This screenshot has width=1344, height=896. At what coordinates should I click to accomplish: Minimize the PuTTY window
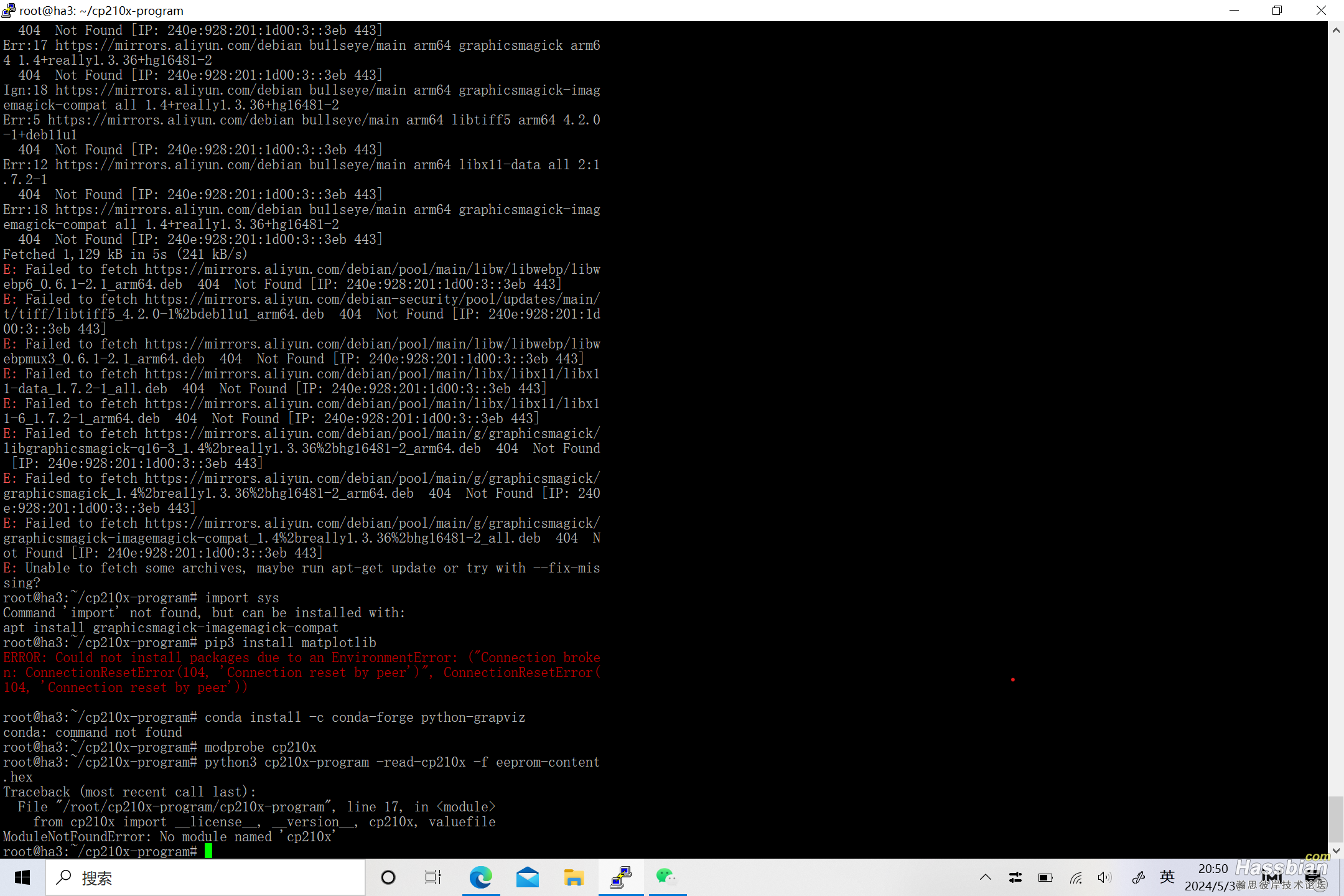pos(1234,11)
